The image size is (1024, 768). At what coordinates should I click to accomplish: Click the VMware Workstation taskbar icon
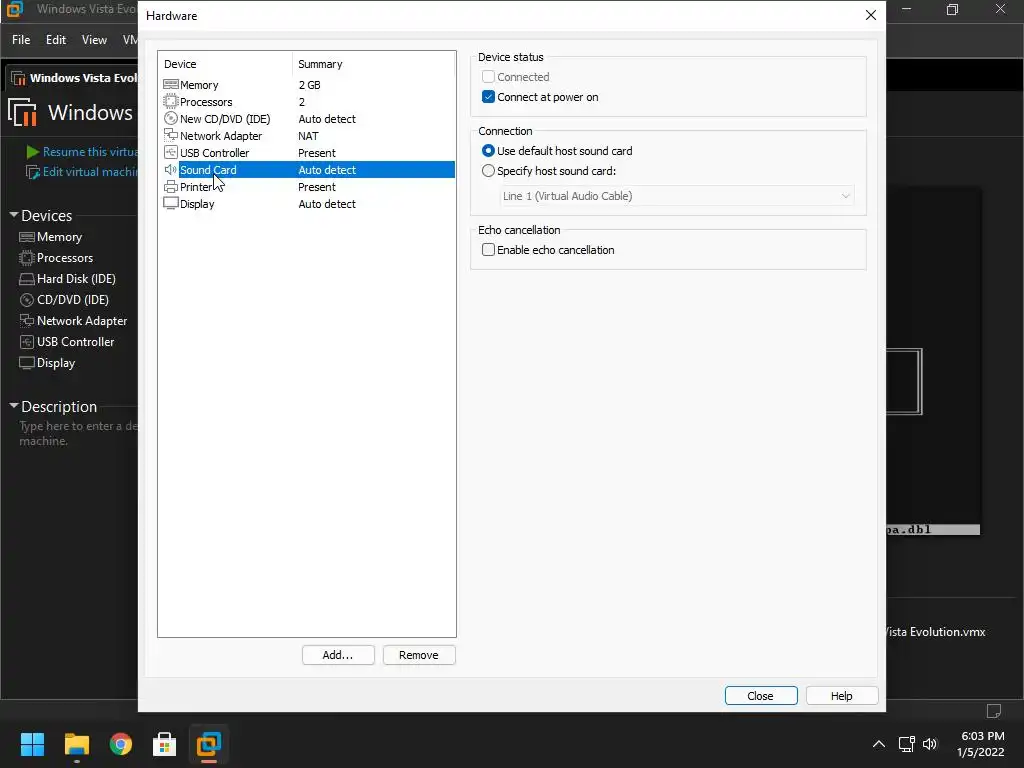click(209, 744)
